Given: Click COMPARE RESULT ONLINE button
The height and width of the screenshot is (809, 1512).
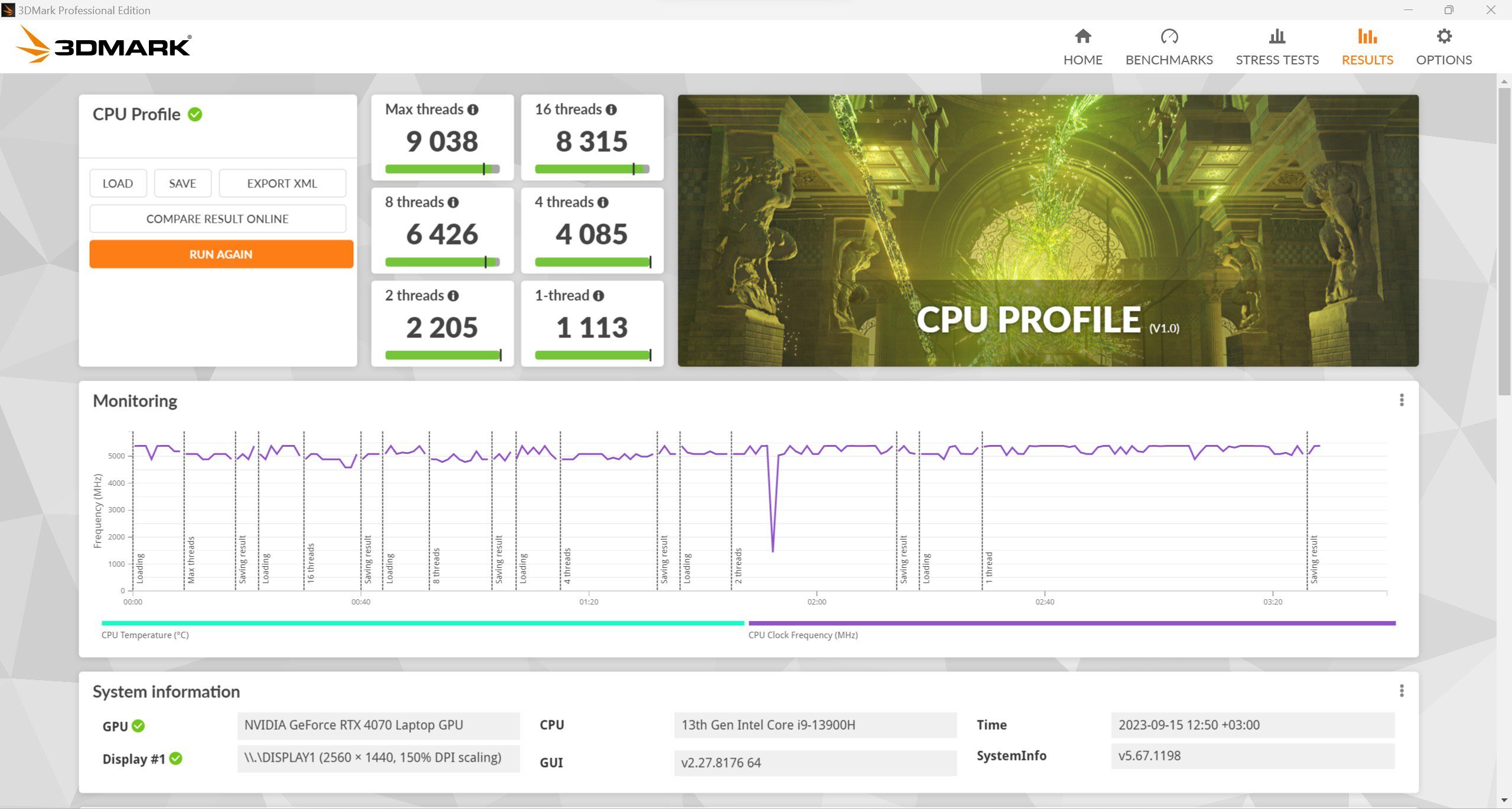Looking at the screenshot, I should 218,218.
